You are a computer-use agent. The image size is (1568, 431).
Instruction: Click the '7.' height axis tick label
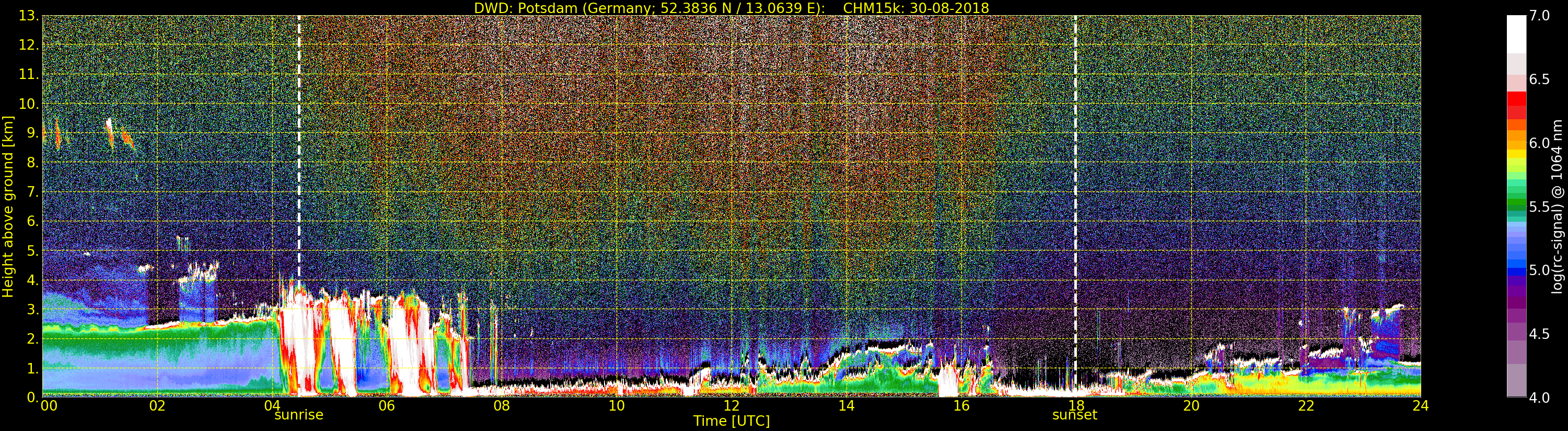(x=33, y=192)
